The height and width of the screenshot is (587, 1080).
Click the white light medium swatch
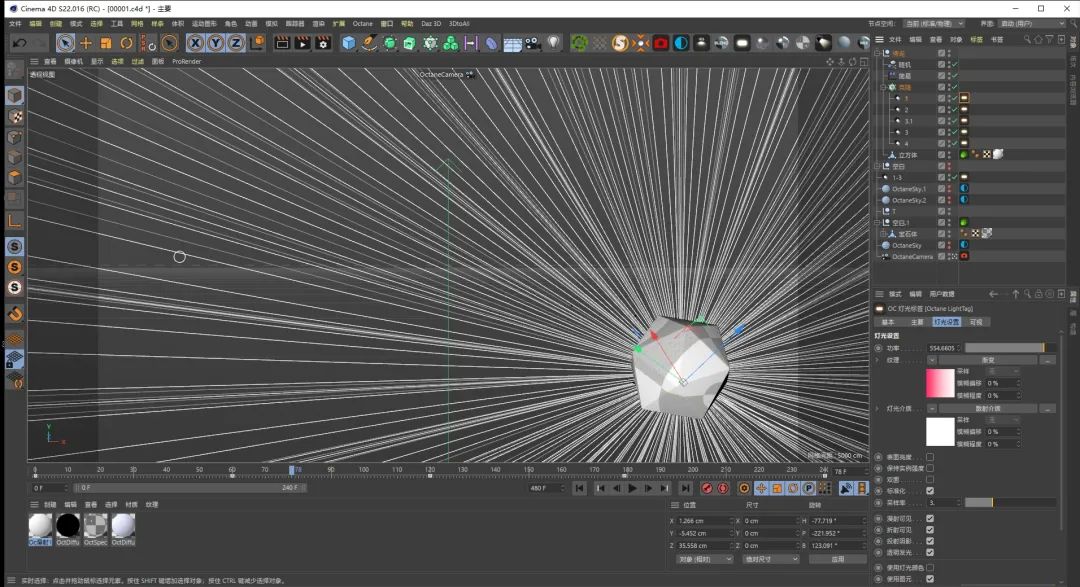[940, 432]
